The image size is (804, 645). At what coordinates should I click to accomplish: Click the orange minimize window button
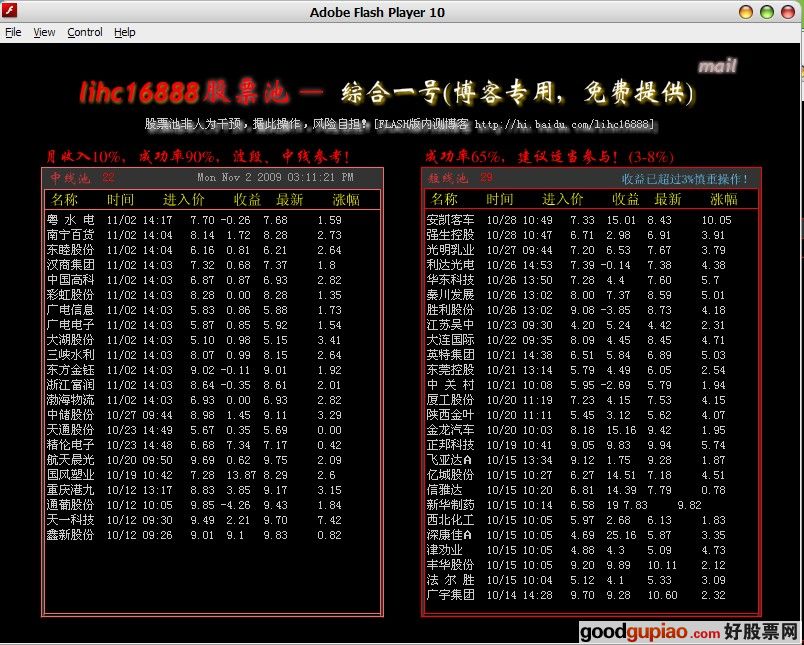click(746, 12)
